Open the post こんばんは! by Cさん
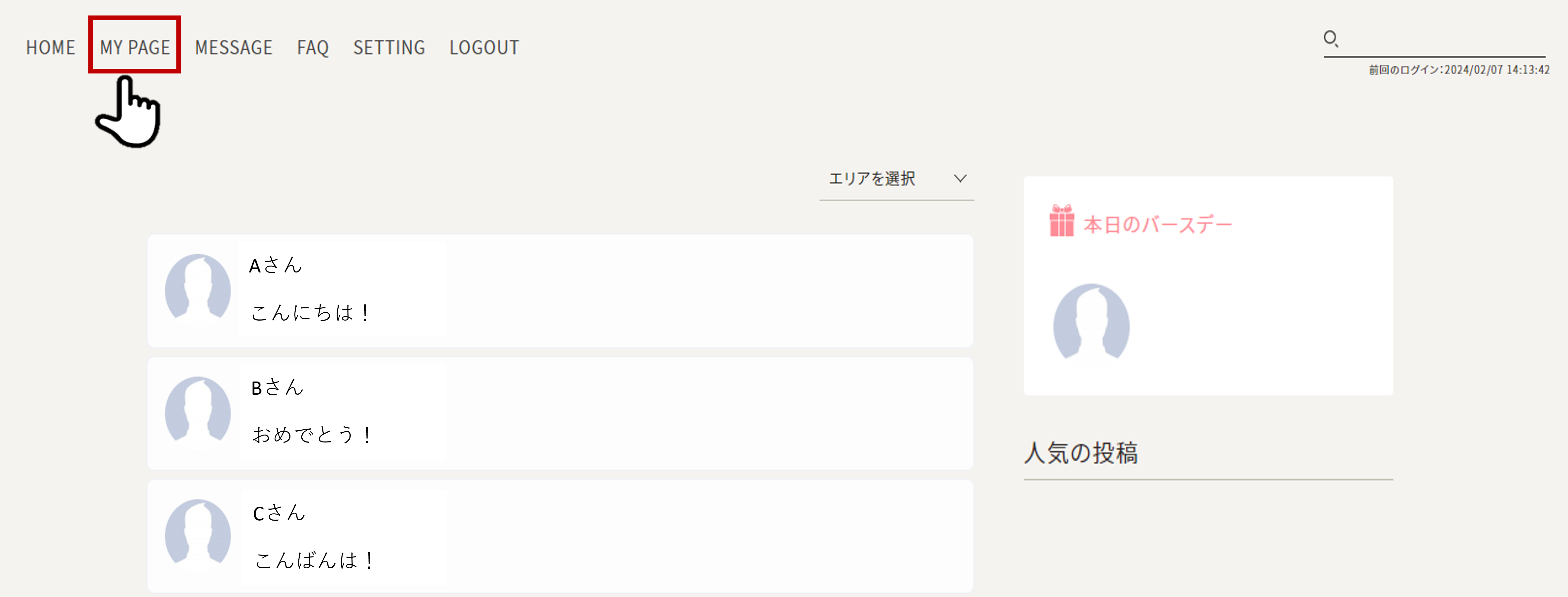Image resolution: width=1568 pixels, height=597 pixels. coord(314,560)
